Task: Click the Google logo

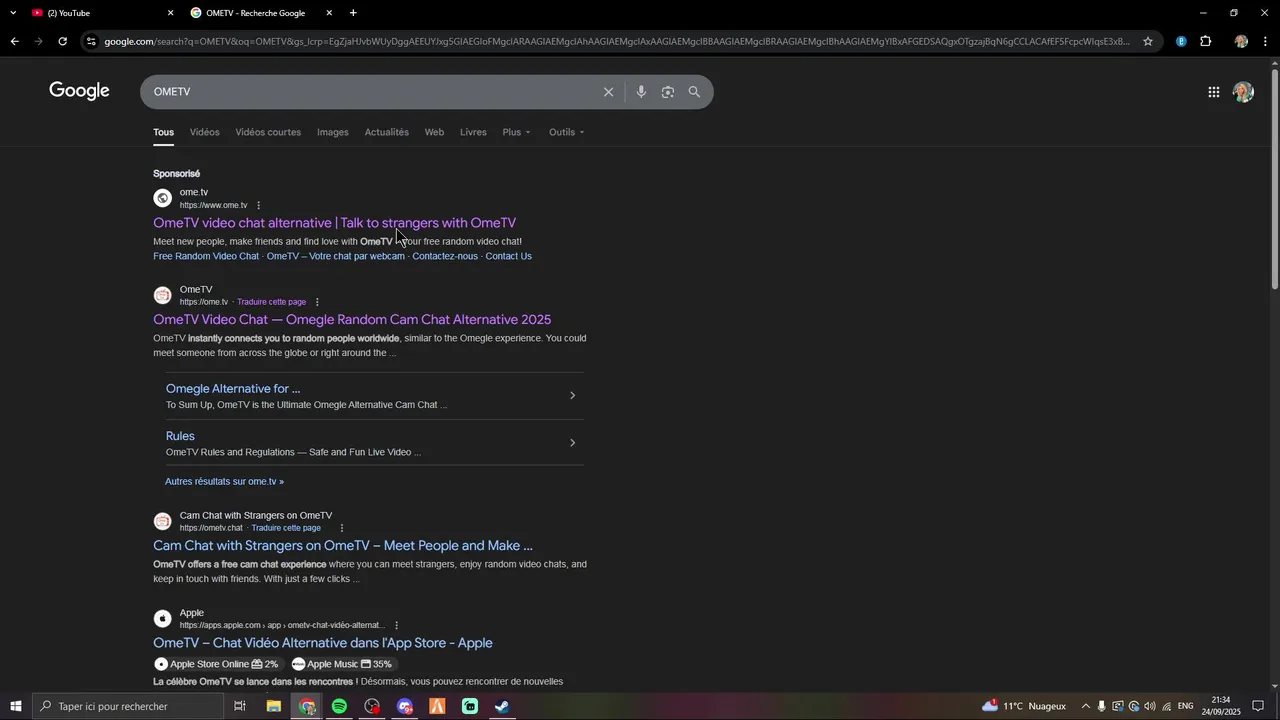Action: (x=79, y=91)
